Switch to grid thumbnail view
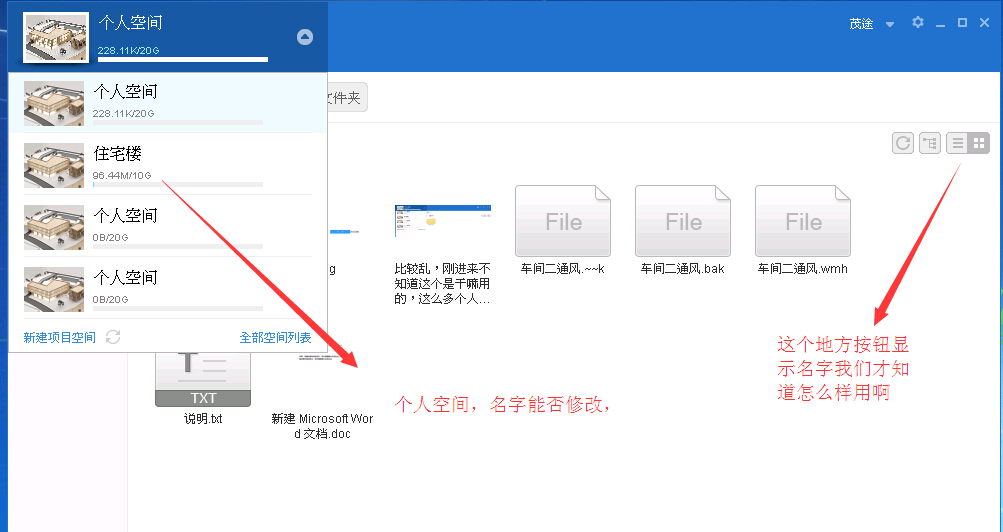The height and width of the screenshot is (532, 1003). (979, 144)
